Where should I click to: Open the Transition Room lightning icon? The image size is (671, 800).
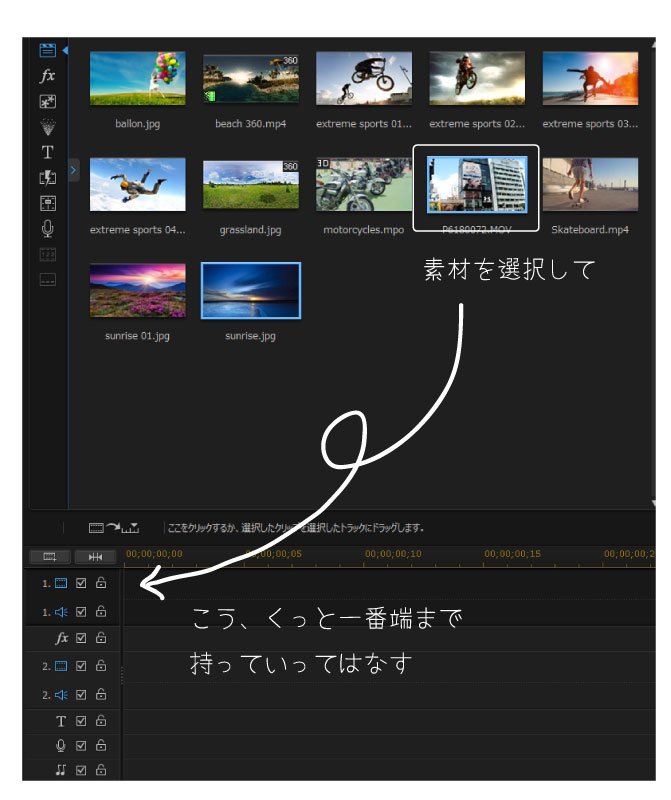(47, 178)
